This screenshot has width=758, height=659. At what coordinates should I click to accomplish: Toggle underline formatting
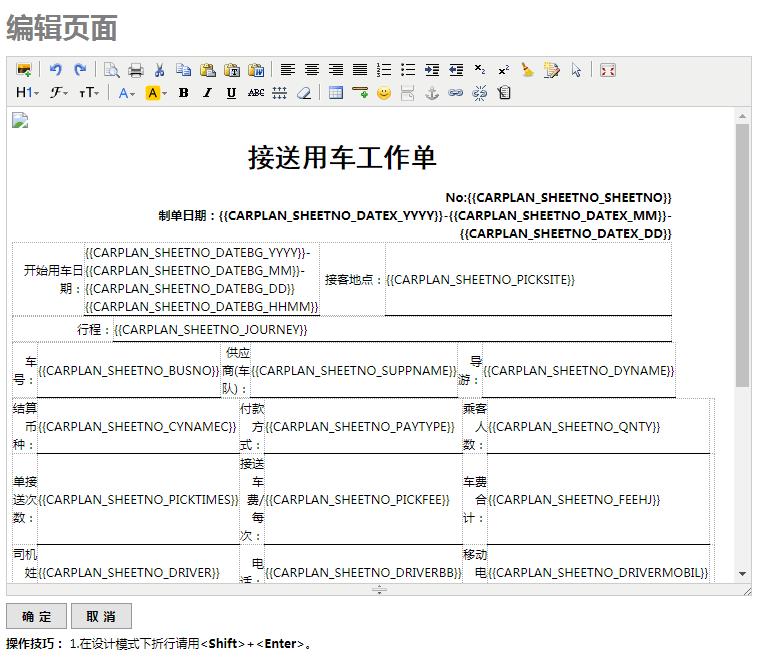232,92
